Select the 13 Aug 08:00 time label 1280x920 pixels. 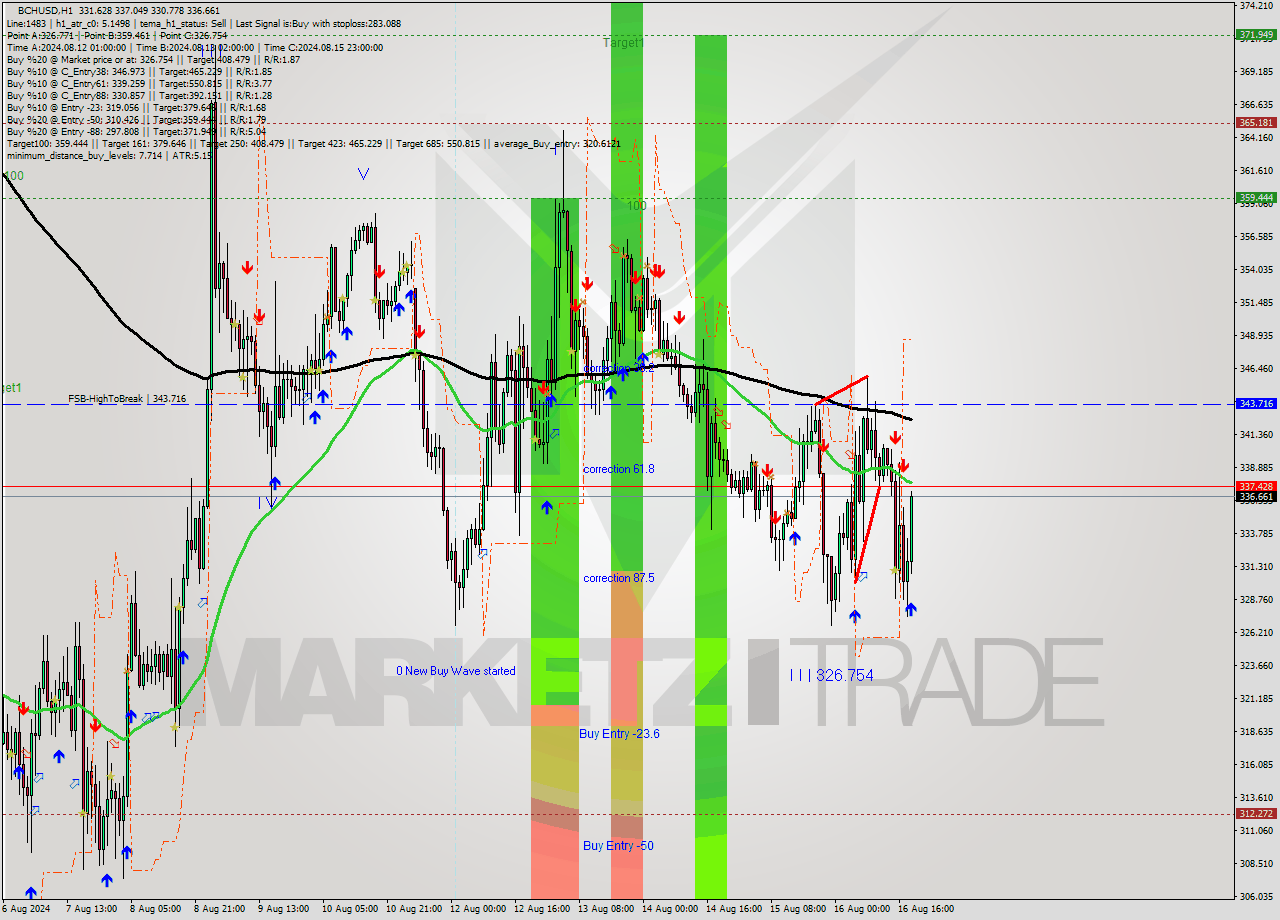605,909
